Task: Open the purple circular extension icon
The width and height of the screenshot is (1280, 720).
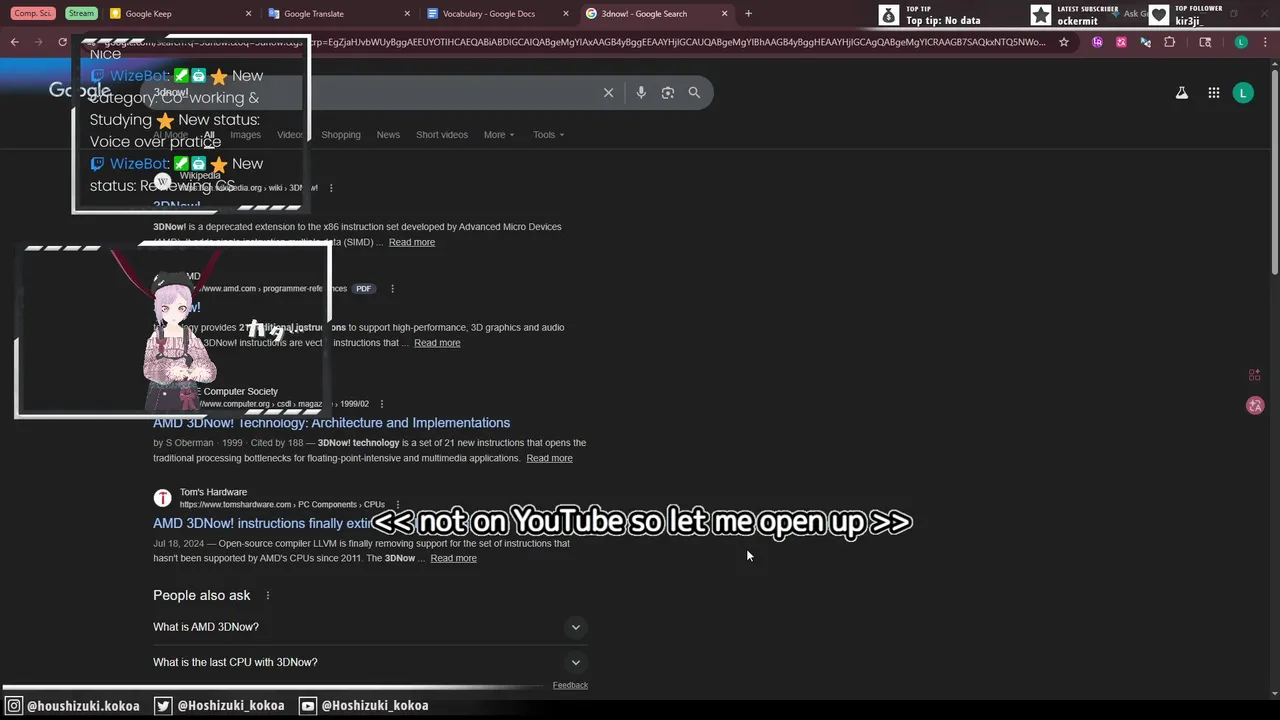Action: (1098, 42)
